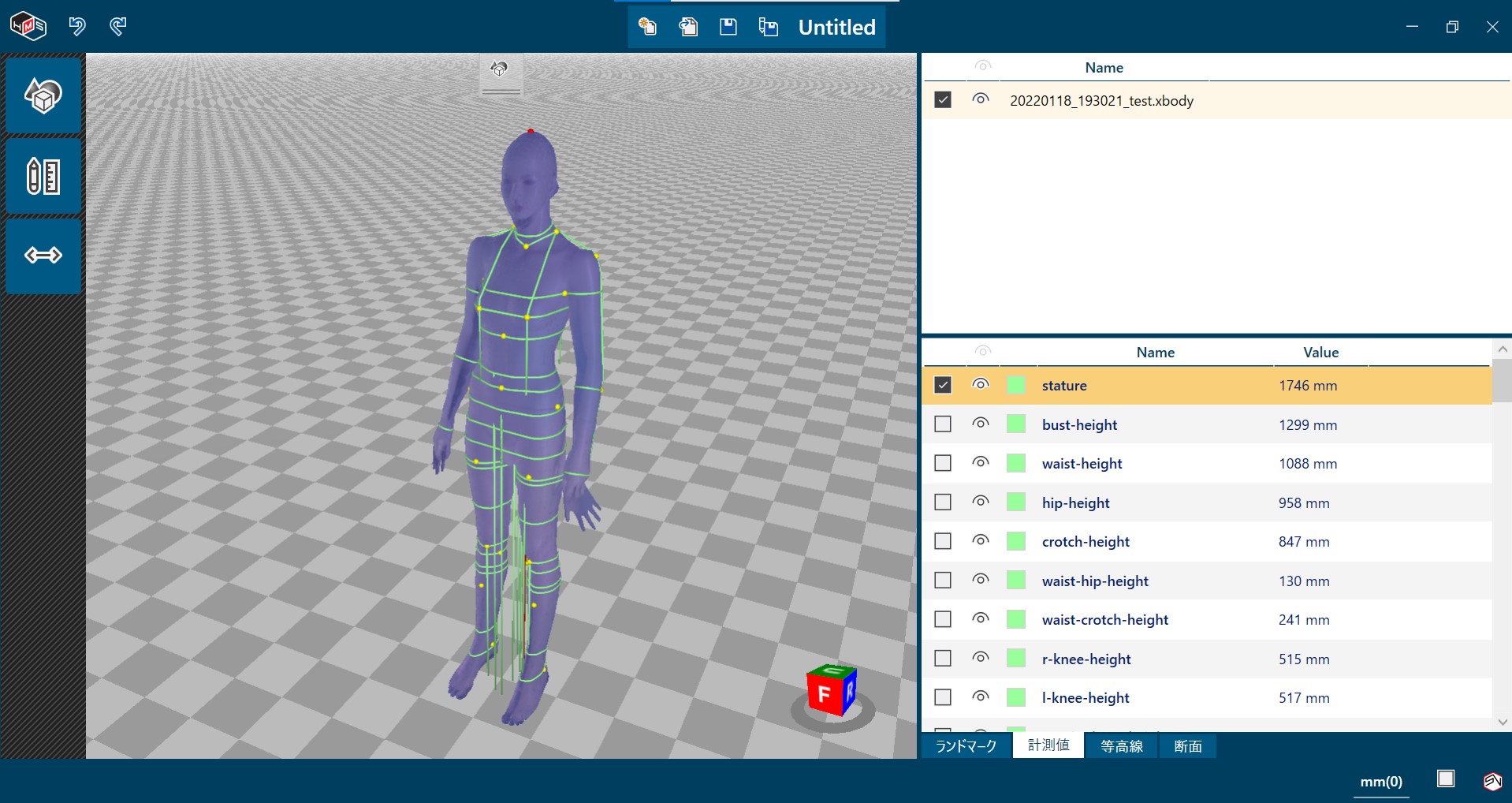Screen dimensions: 1512x803
Task: Toggle visibility eye for bust-height
Action: click(x=981, y=423)
